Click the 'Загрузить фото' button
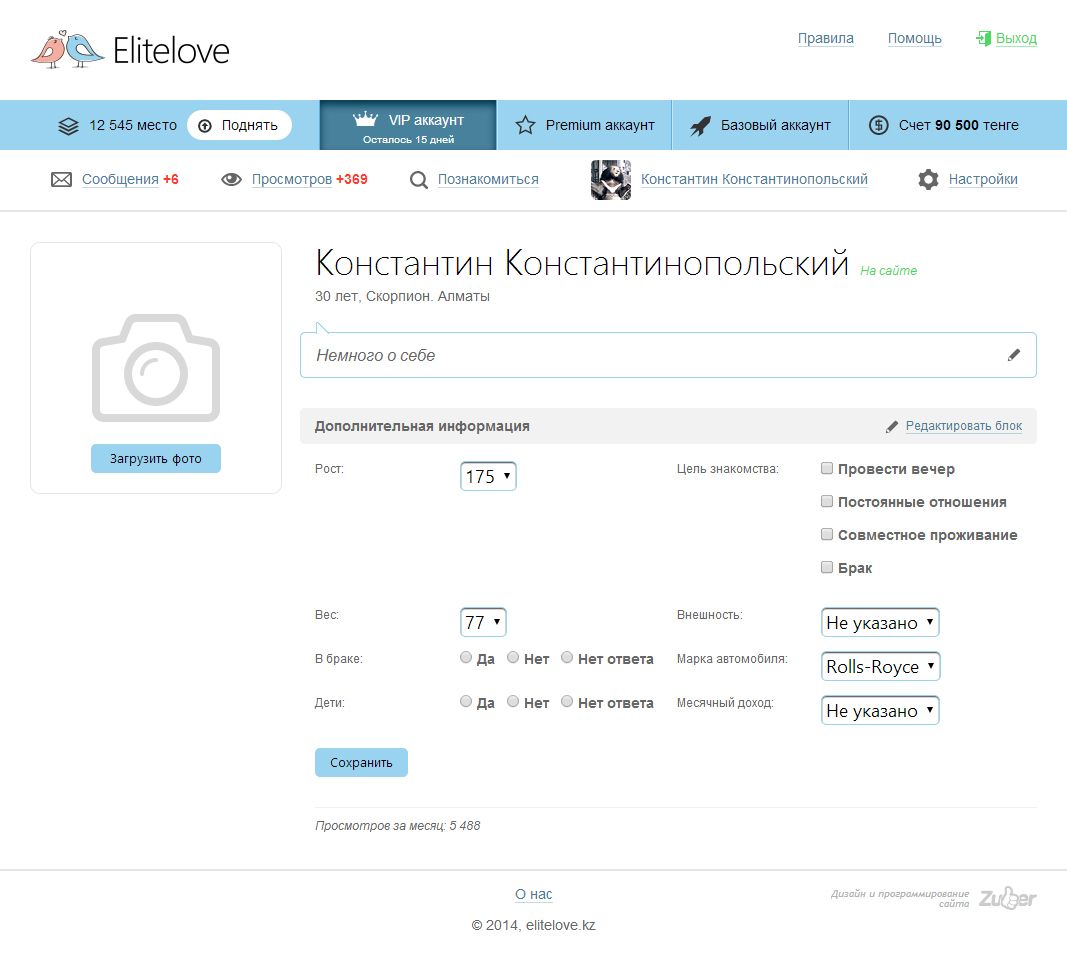This screenshot has height=963, width=1067. 156,459
